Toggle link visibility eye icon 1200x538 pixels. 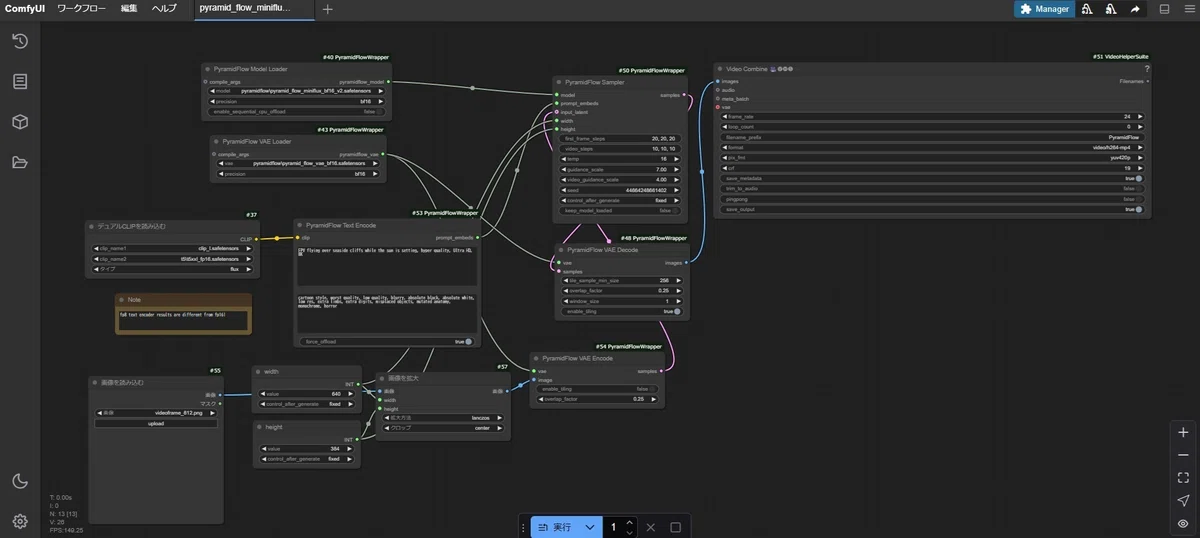point(1183,523)
